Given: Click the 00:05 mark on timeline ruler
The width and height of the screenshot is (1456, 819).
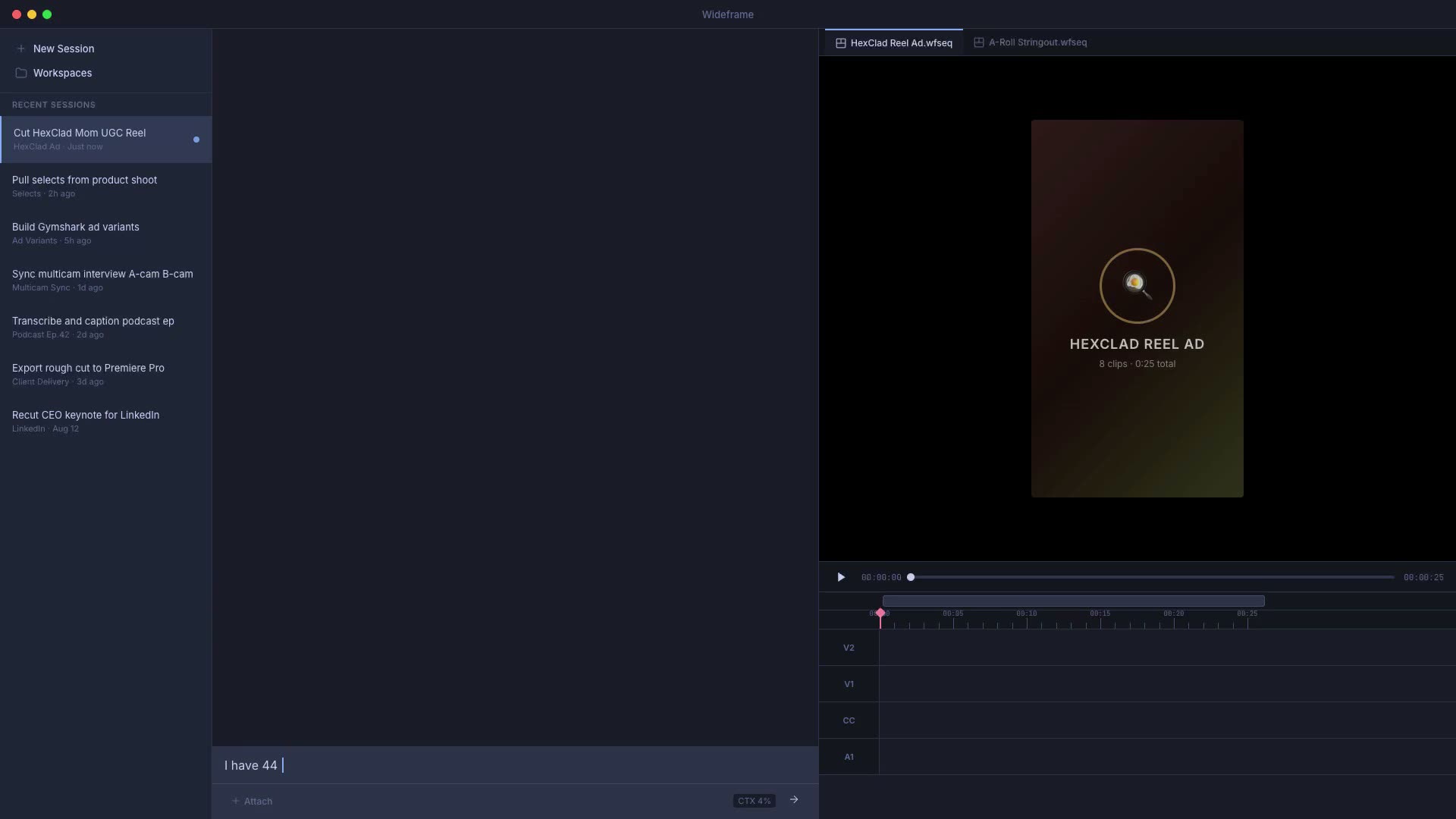Looking at the screenshot, I should click(953, 613).
